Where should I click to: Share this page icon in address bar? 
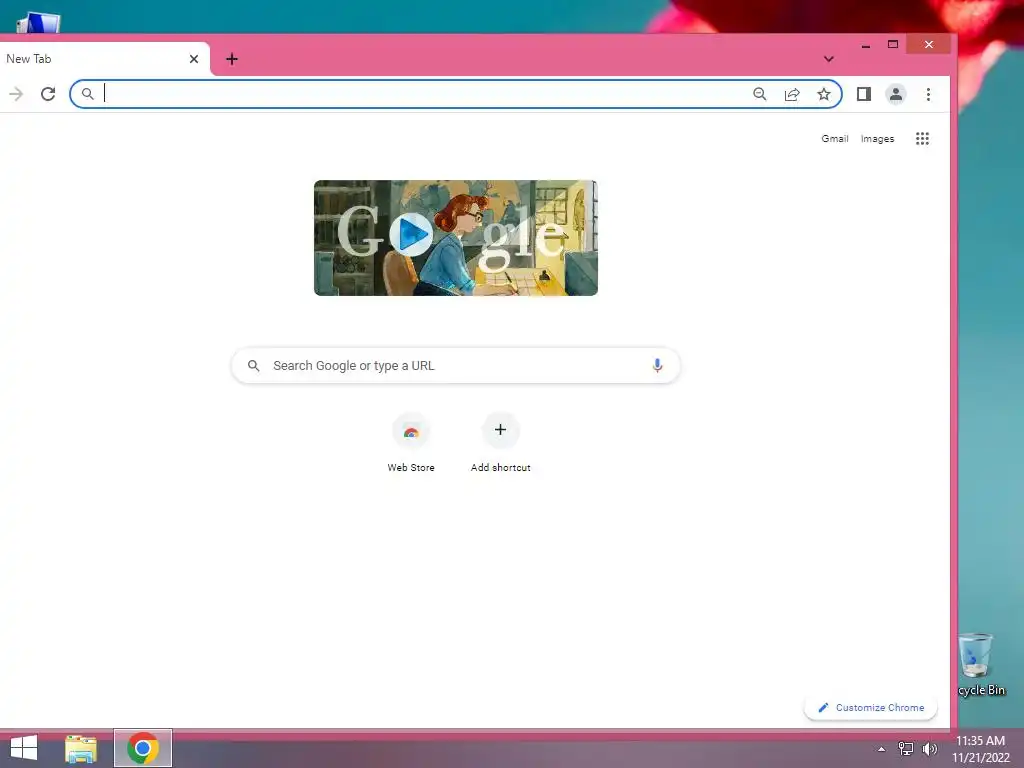tap(792, 94)
